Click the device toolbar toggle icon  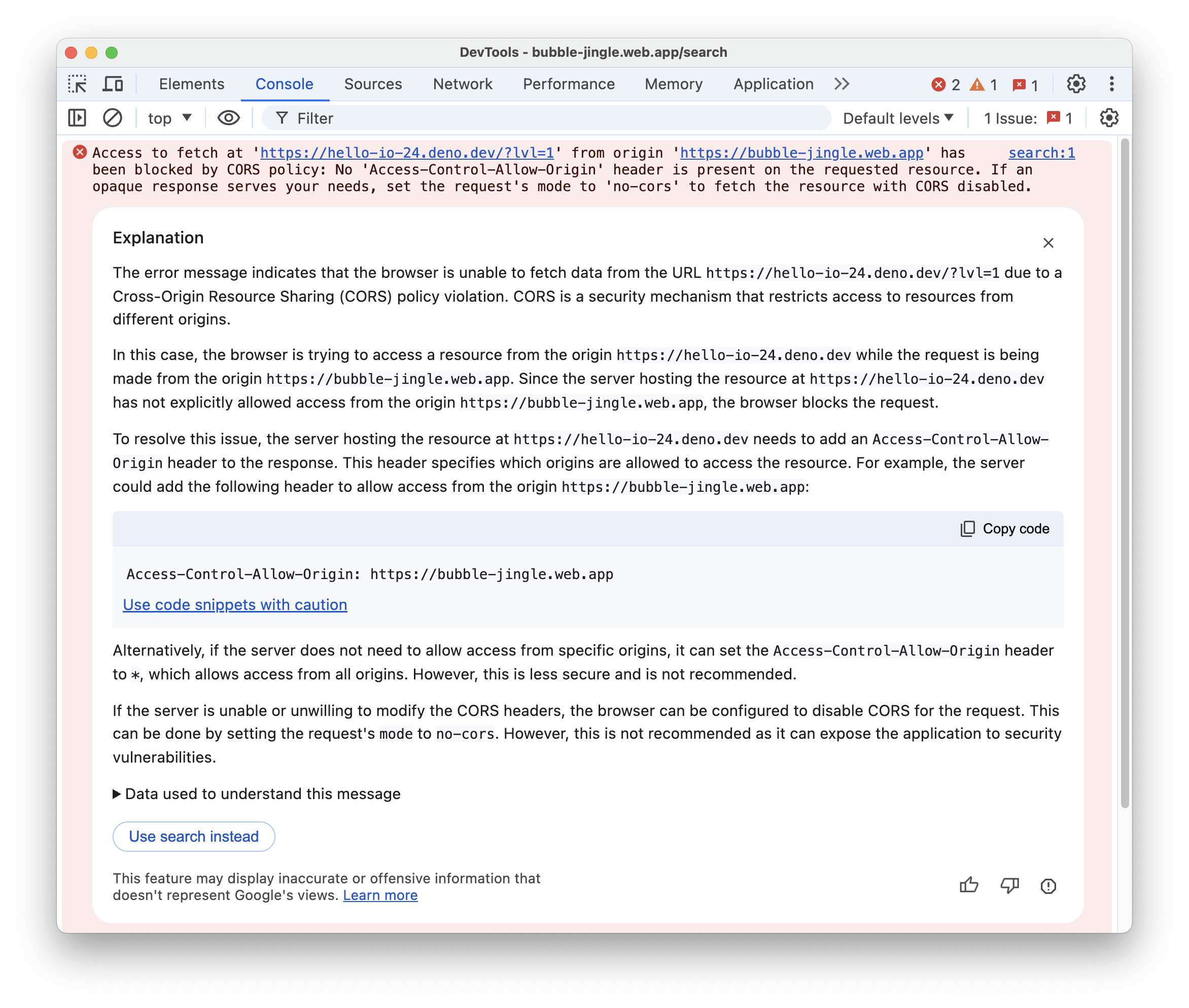pyautogui.click(x=113, y=84)
